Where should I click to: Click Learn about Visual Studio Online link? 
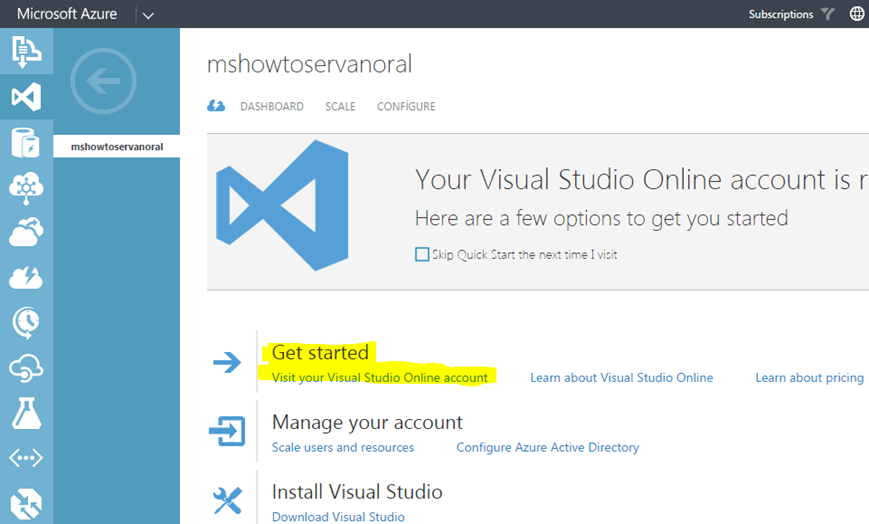(621, 377)
